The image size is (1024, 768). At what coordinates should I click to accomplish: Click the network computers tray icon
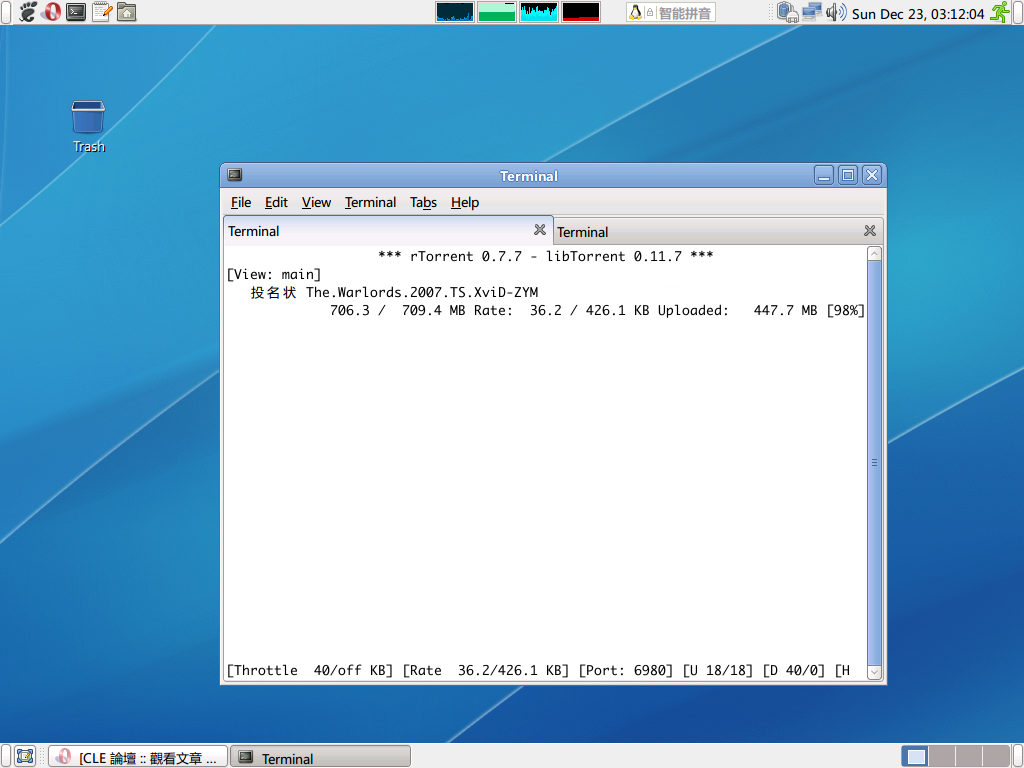812,12
